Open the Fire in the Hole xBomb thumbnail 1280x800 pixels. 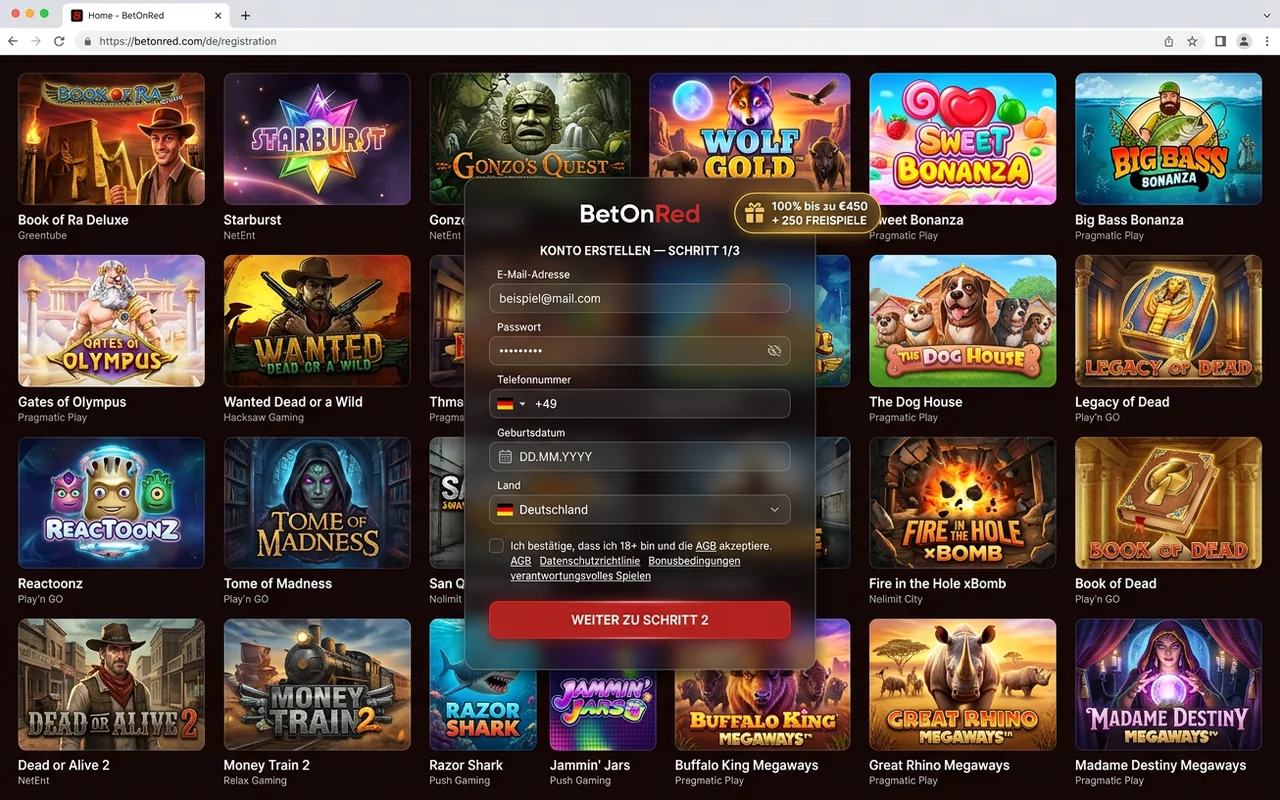click(962, 503)
